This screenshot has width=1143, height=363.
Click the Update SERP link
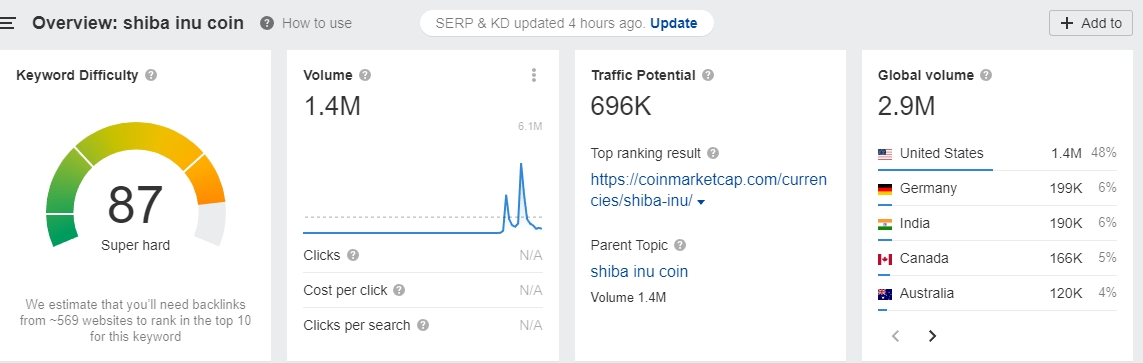coord(674,23)
